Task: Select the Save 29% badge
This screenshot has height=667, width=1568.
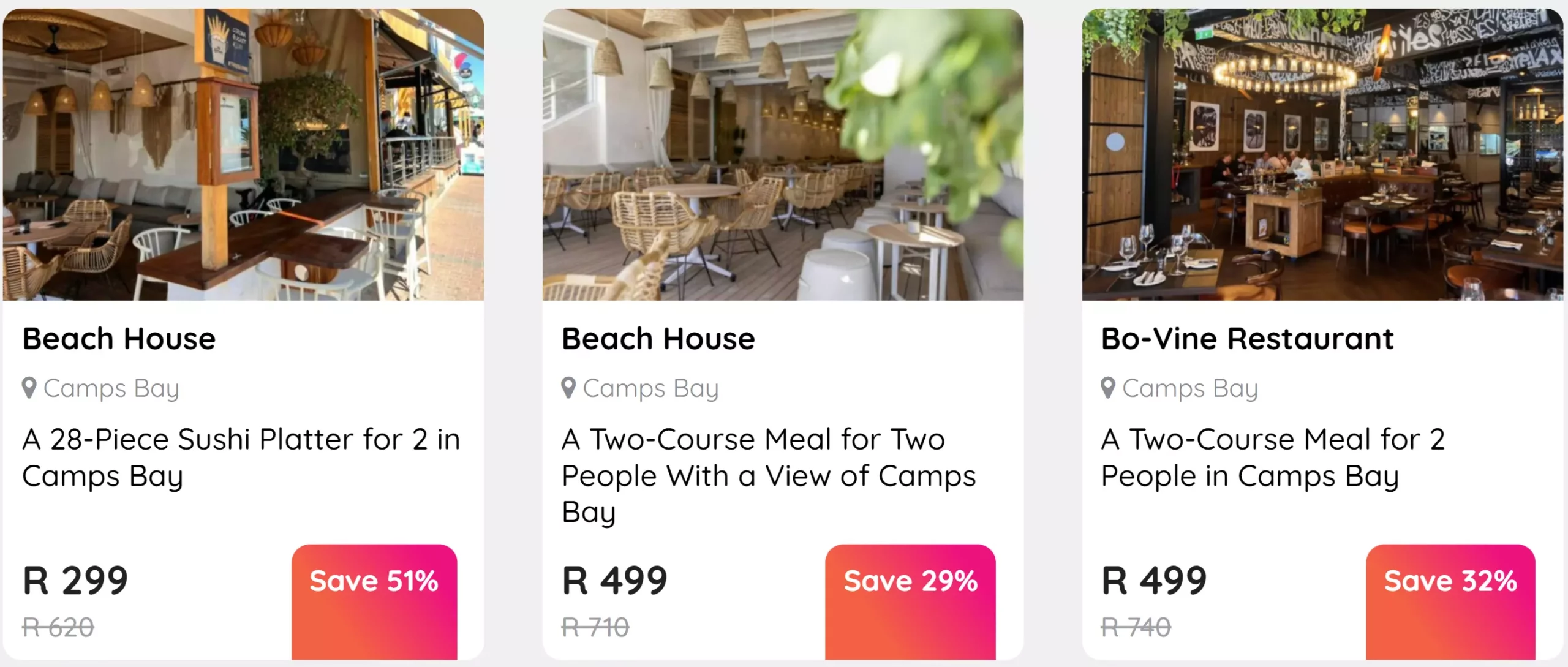Action: (910, 580)
